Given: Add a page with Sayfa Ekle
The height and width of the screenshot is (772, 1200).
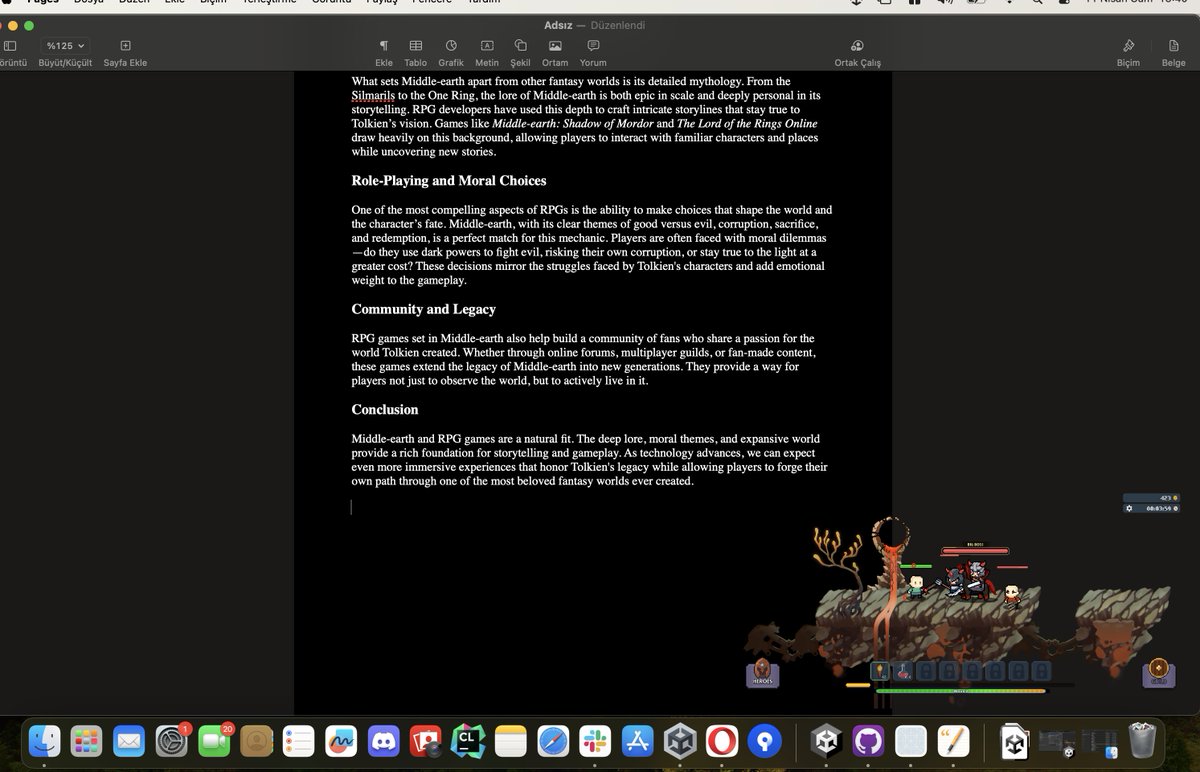Looking at the screenshot, I should click(x=125, y=46).
